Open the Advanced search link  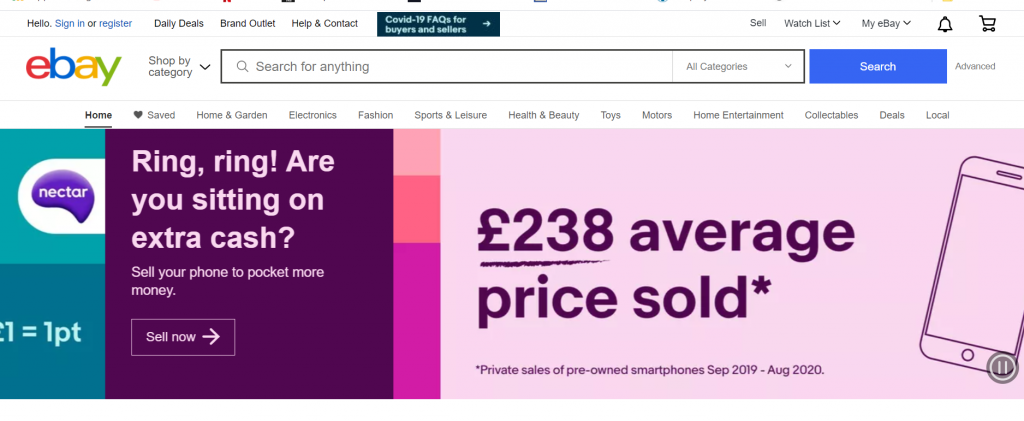[x=975, y=67]
